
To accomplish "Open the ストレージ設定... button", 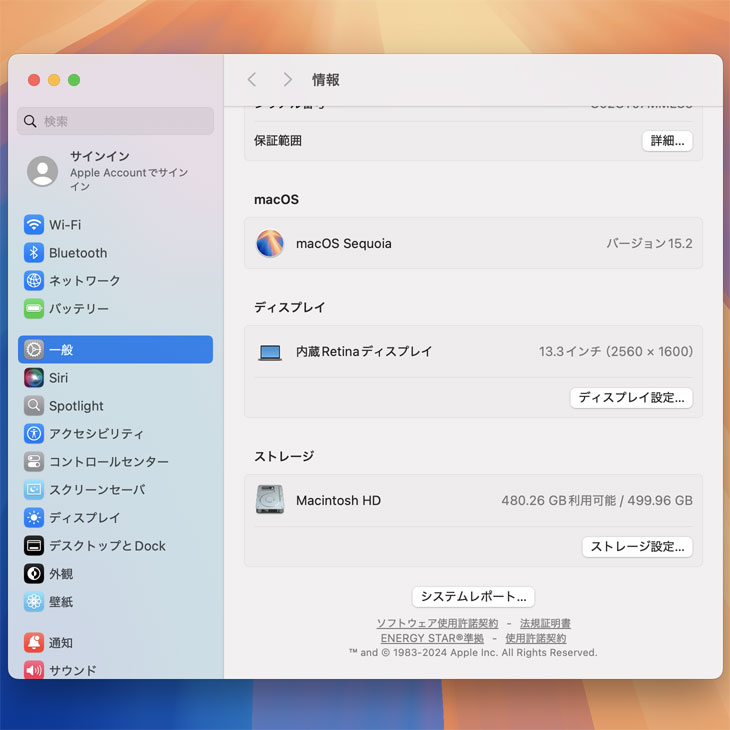I will coord(637,547).
